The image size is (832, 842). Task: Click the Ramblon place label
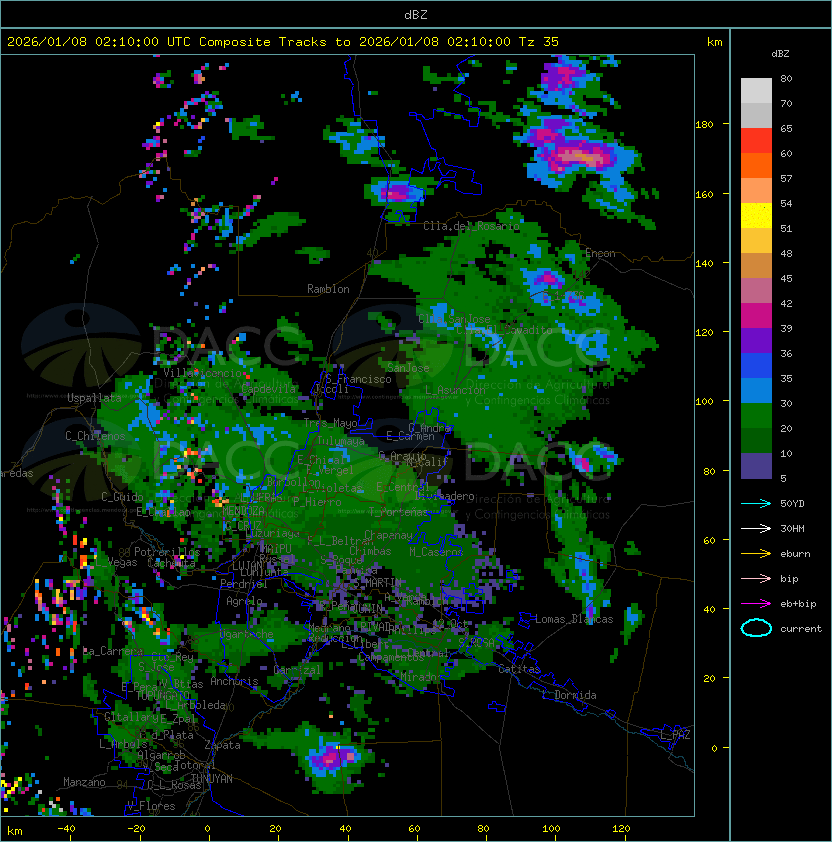pos(328,289)
